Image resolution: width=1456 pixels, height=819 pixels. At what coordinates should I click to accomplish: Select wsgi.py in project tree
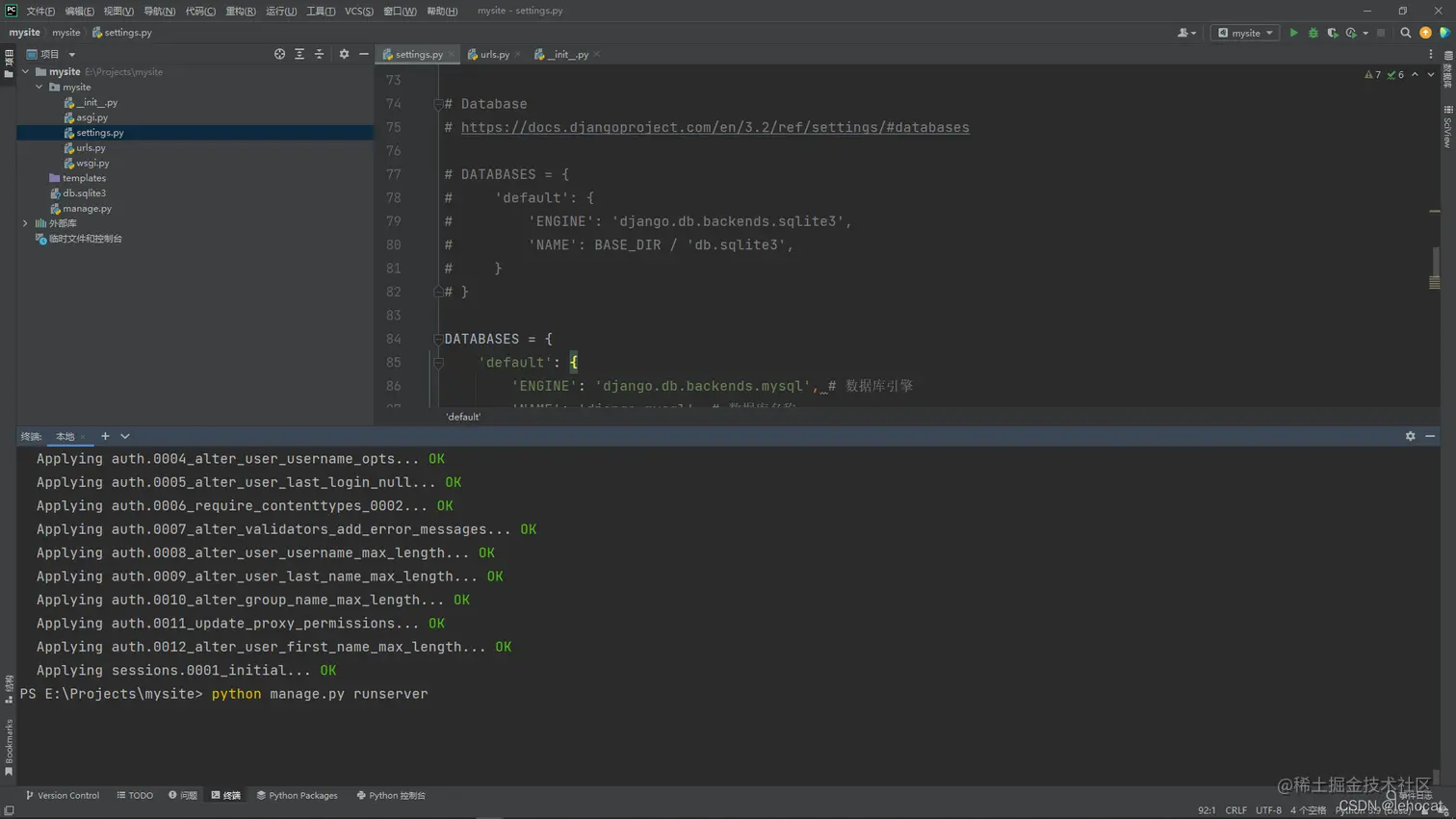92,163
